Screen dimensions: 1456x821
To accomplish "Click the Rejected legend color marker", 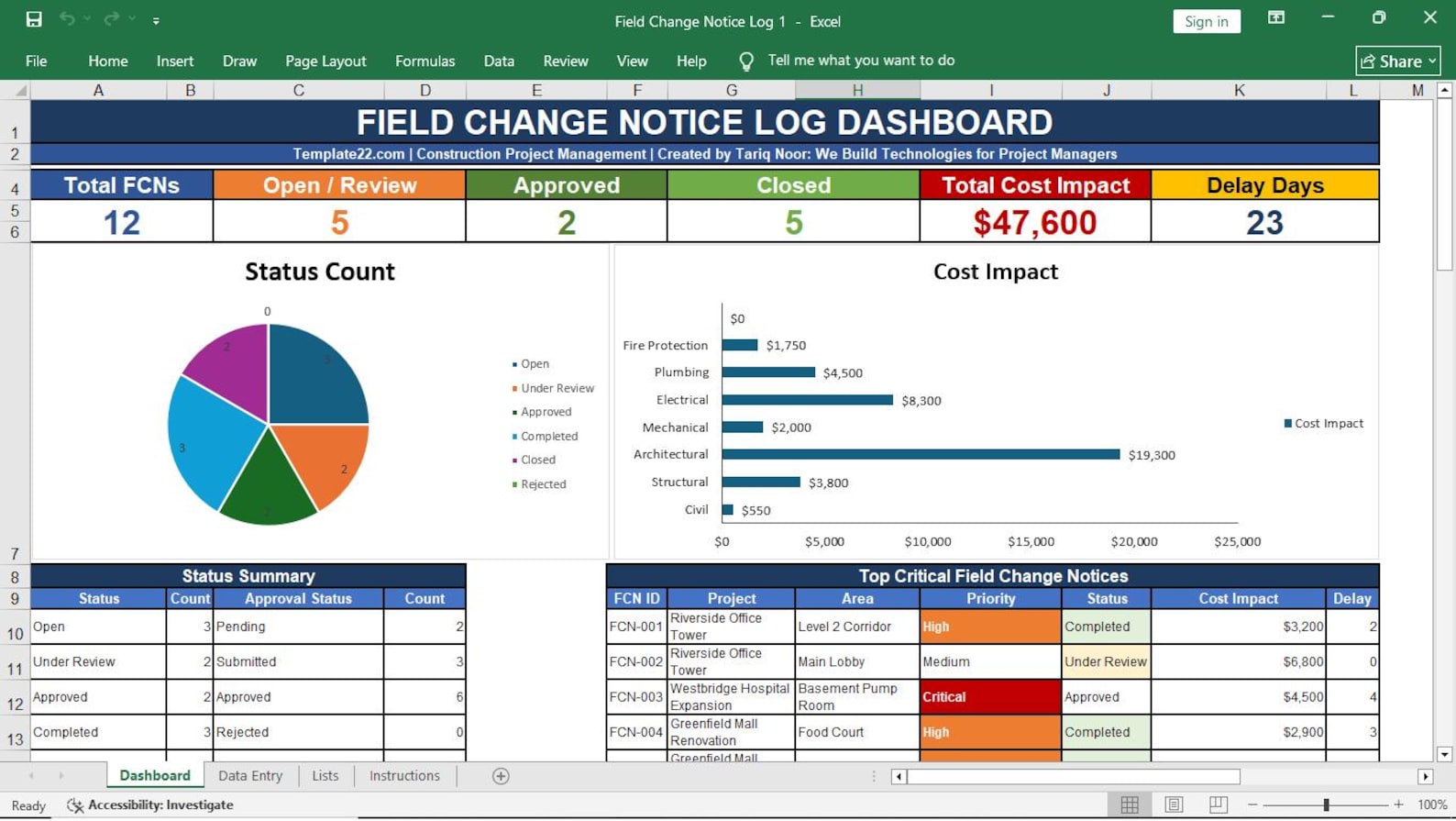I will point(514,484).
